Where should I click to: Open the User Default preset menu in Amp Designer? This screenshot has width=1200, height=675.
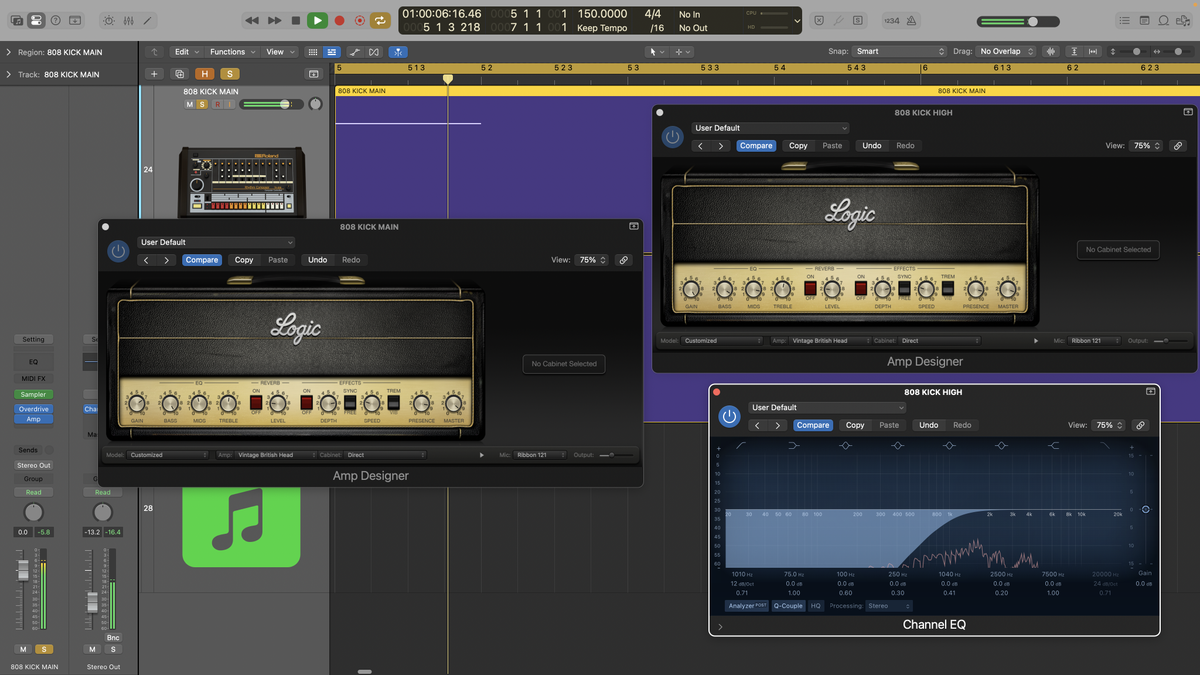216,242
